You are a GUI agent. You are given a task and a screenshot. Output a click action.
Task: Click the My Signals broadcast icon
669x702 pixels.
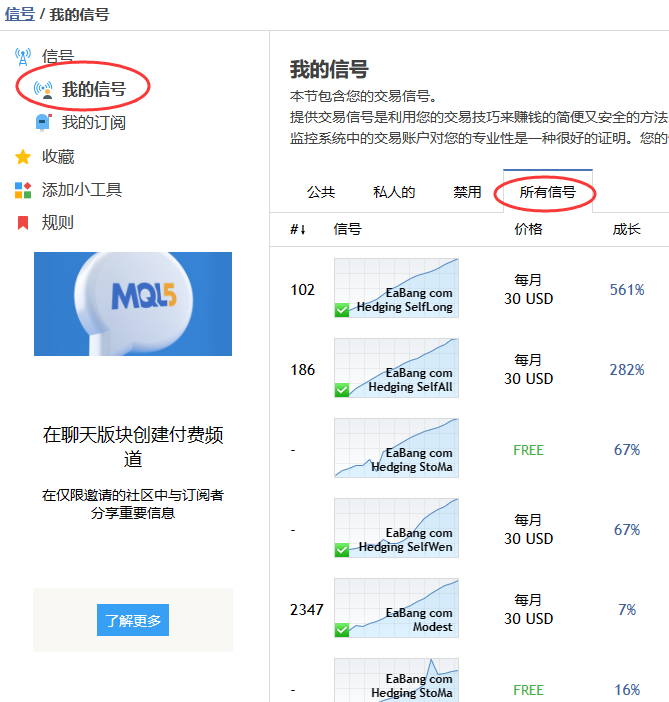[x=43, y=90]
